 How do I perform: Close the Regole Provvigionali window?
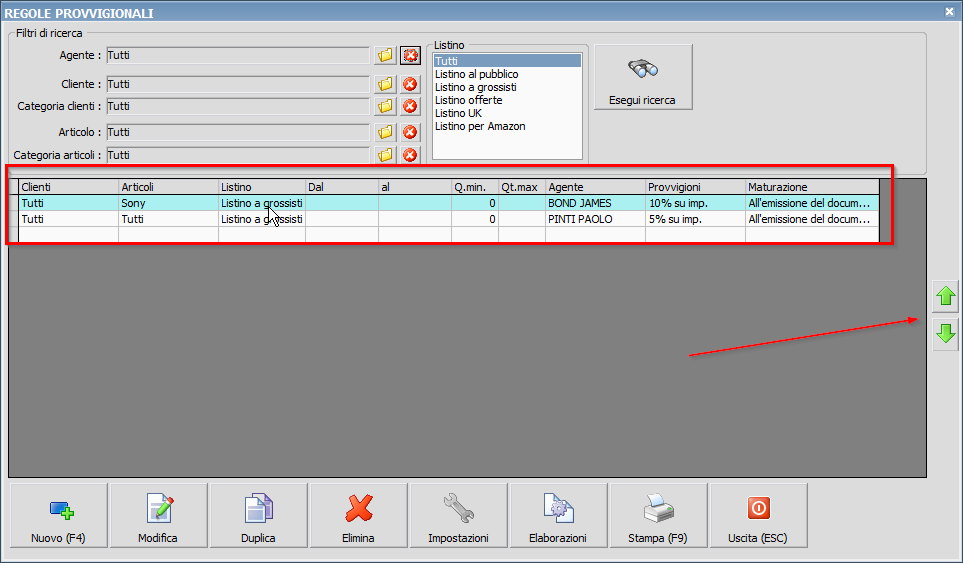tap(949, 12)
